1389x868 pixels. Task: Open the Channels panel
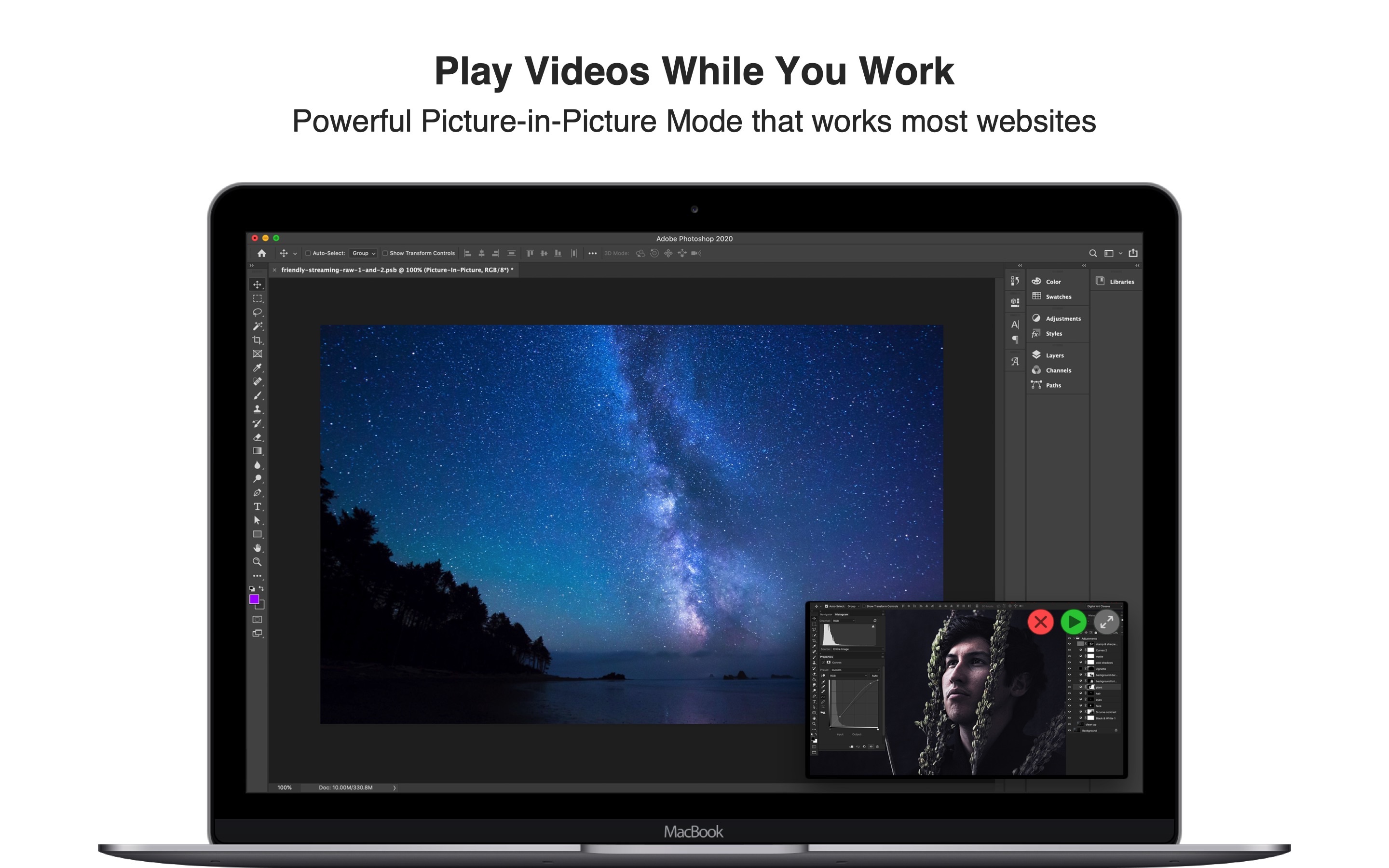1058,370
